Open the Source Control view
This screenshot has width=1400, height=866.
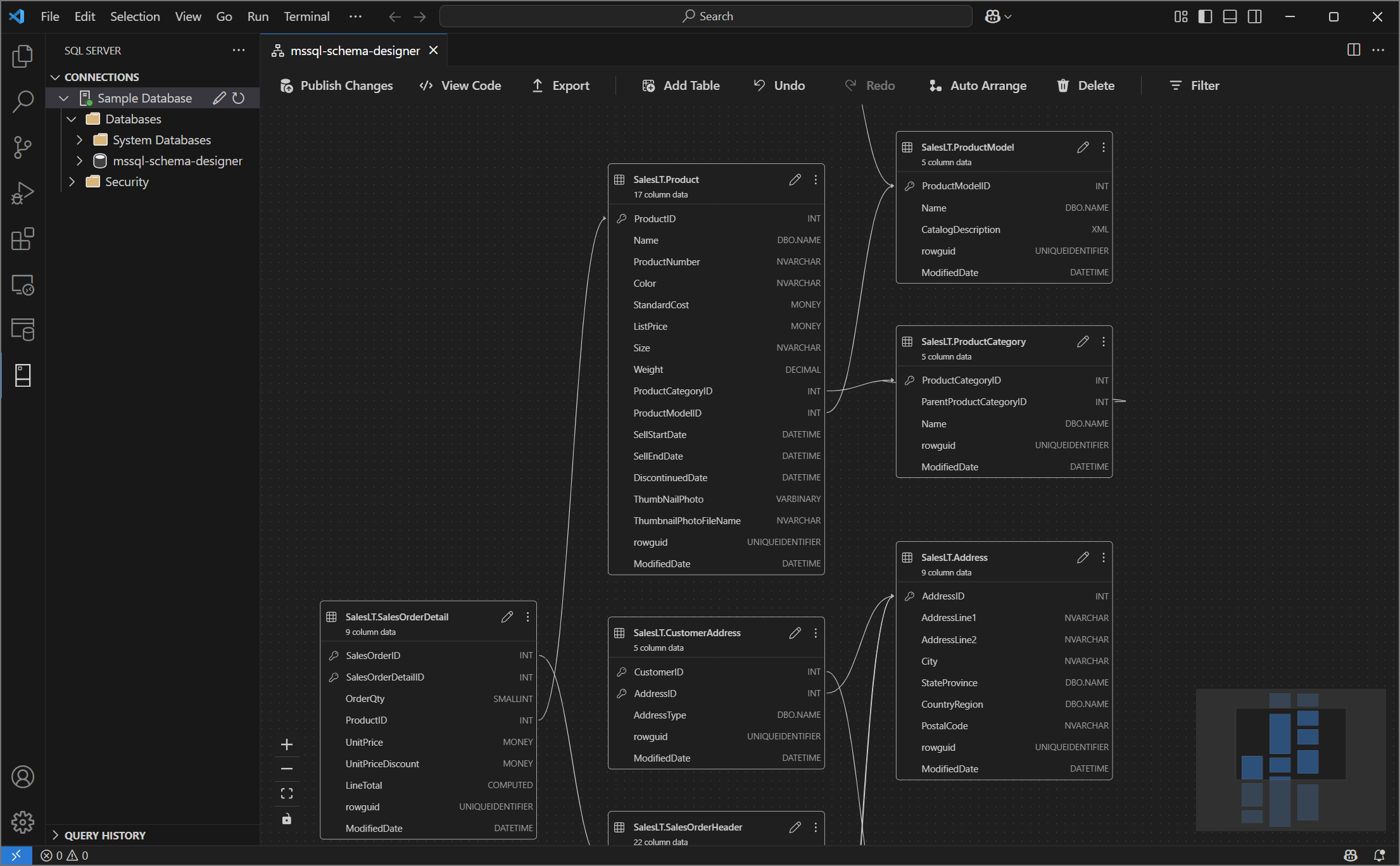point(23,147)
